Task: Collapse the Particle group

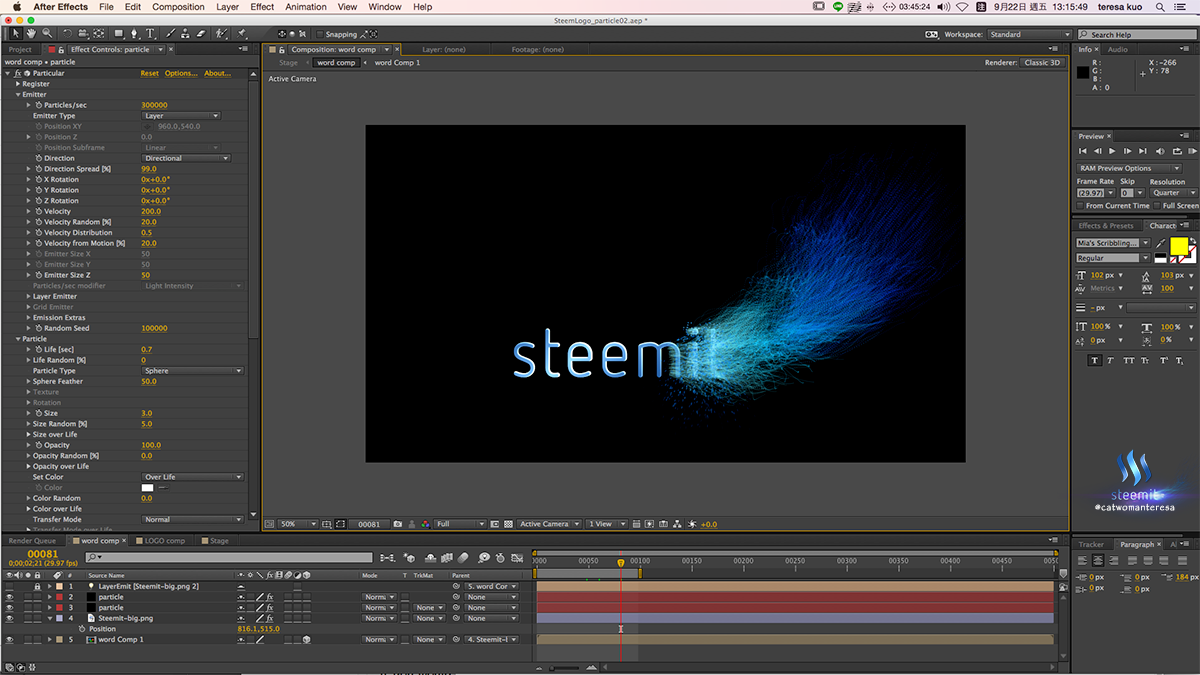Action: pyautogui.click(x=19, y=339)
